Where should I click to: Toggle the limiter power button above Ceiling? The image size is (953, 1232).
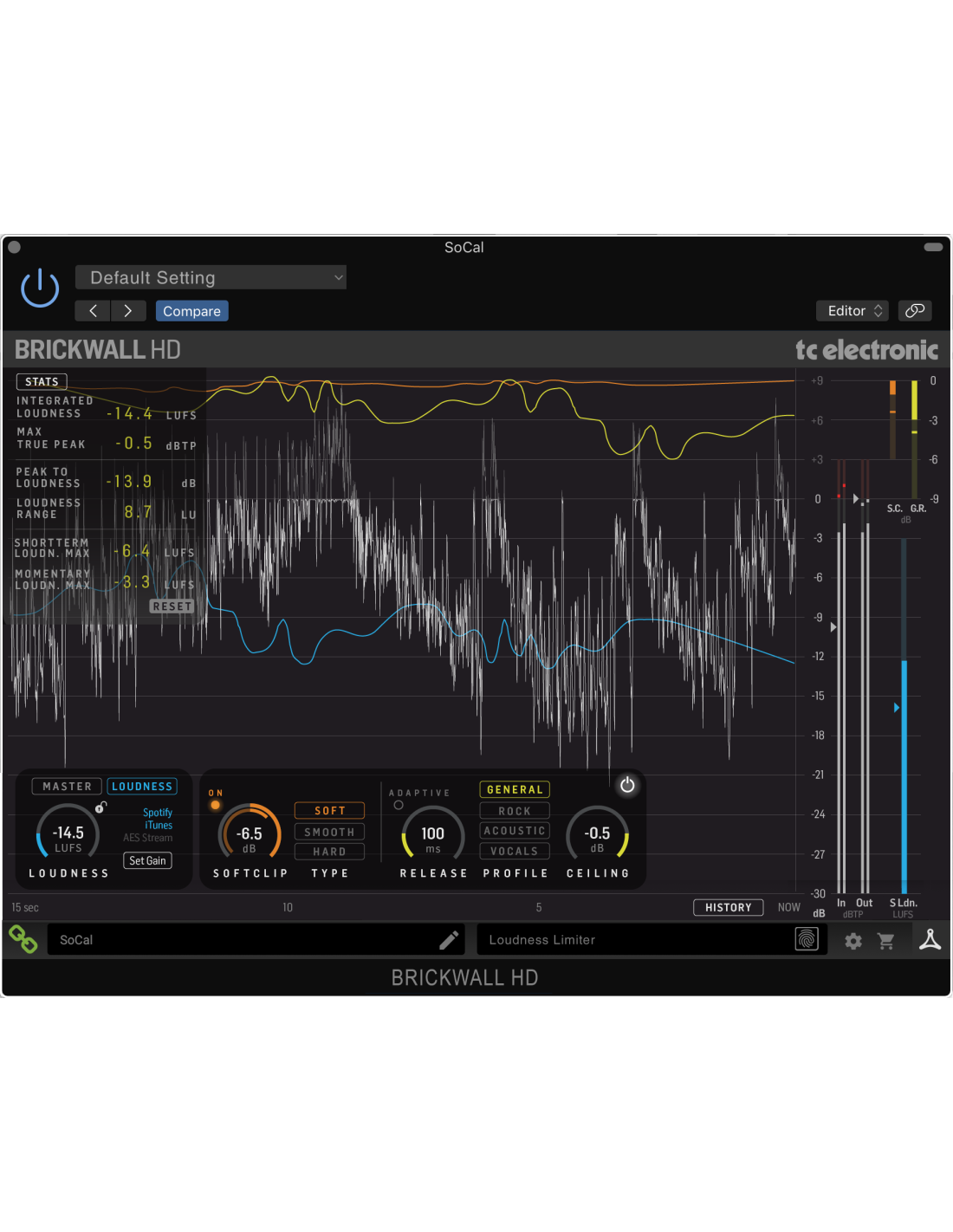(627, 785)
